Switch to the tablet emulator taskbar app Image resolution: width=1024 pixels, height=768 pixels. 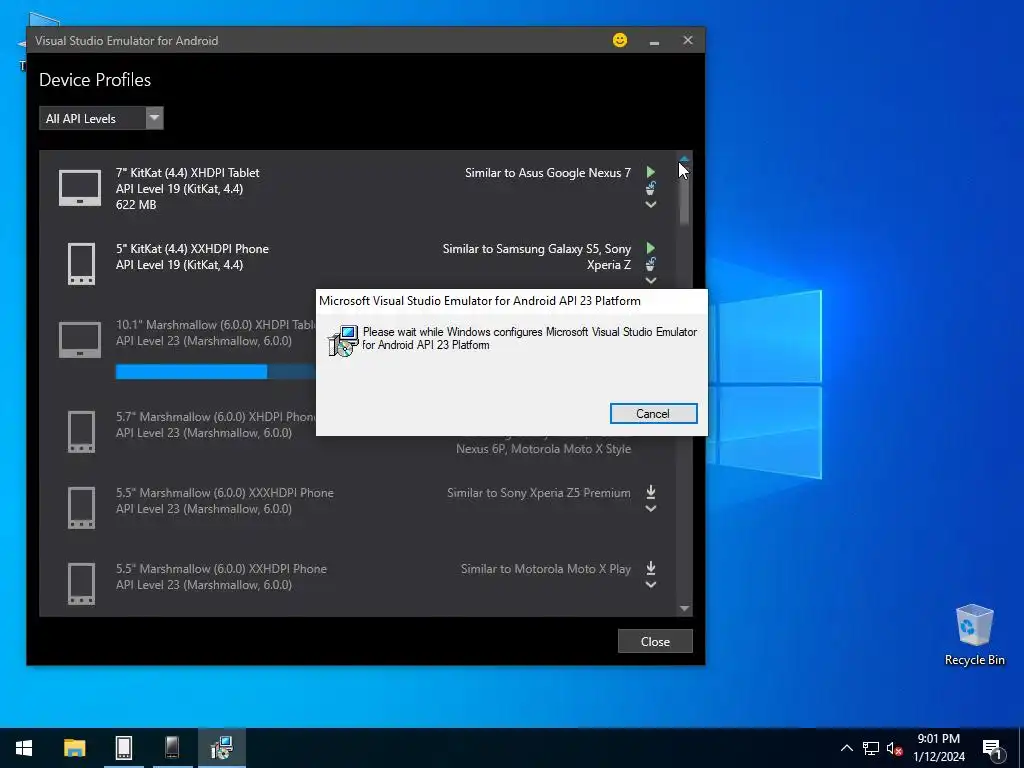click(123, 748)
